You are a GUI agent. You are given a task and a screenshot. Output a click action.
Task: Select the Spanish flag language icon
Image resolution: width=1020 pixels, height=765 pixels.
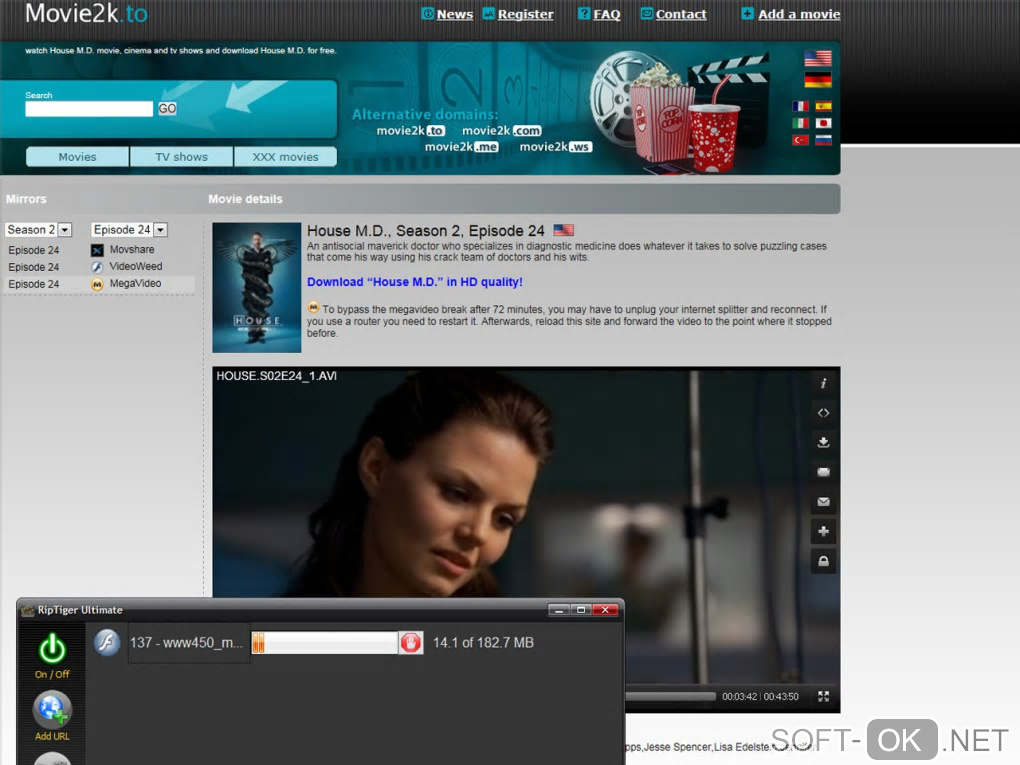(824, 106)
